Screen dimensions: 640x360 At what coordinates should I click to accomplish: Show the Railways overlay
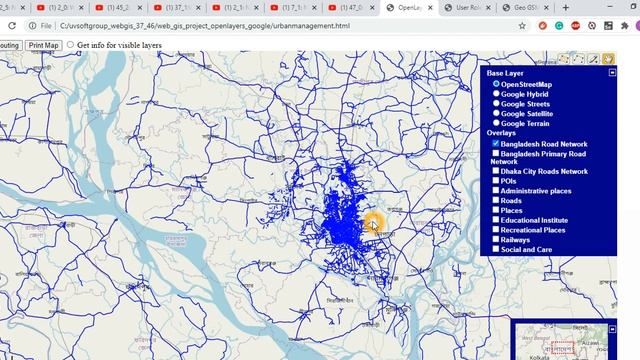point(496,239)
